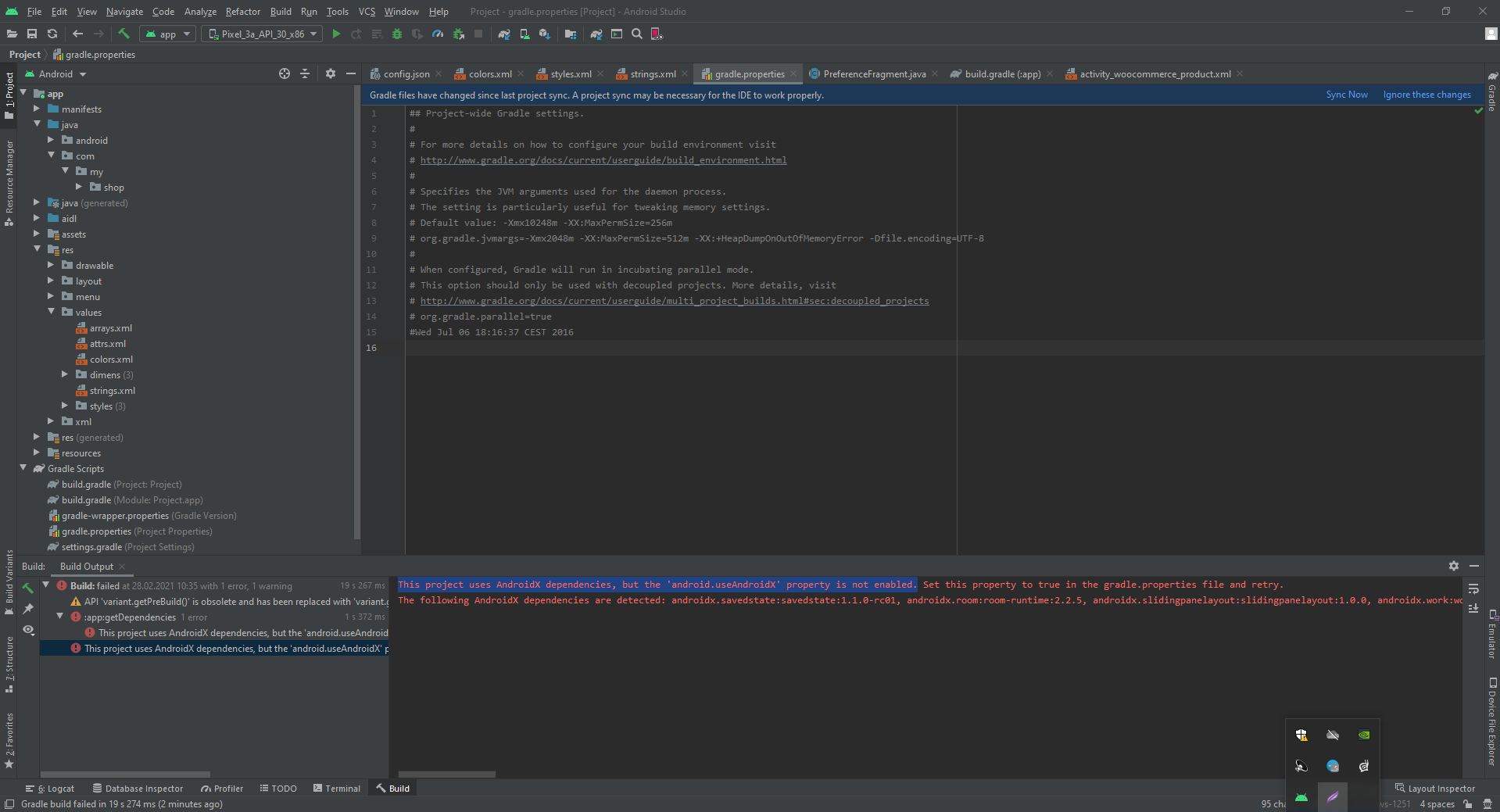
Task: Collapse the java folder
Action: [x=37, y=124]
